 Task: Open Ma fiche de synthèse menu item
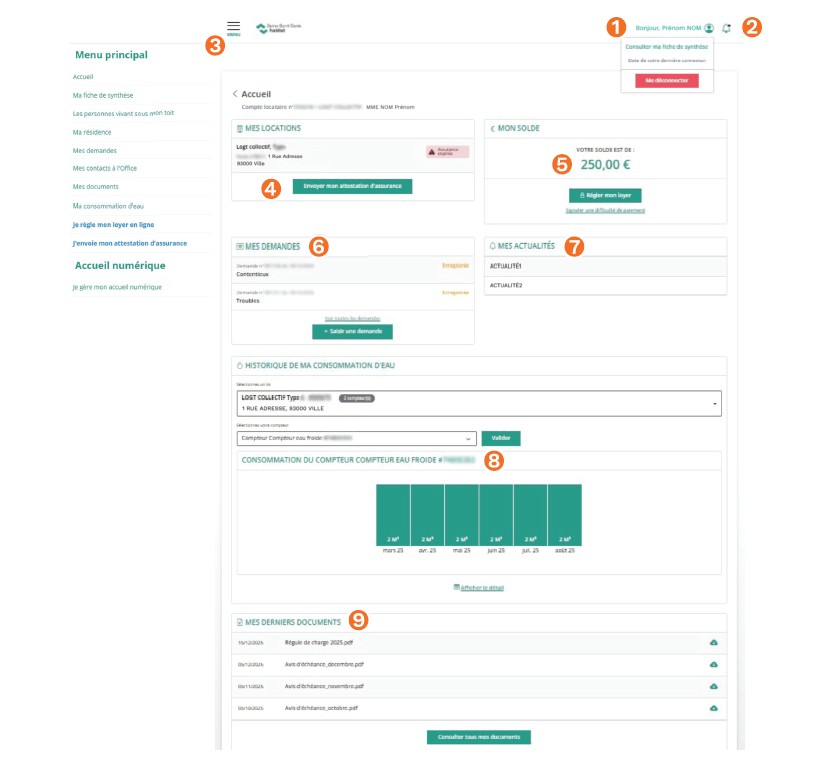[x=103, y=95]
